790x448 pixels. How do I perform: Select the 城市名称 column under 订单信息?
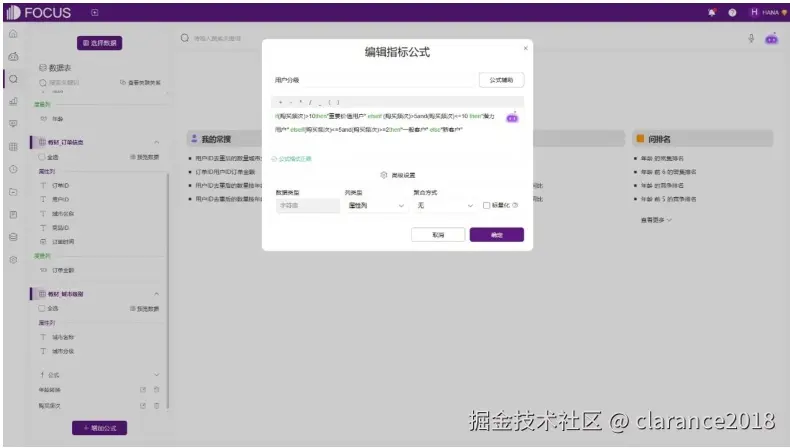63,214
